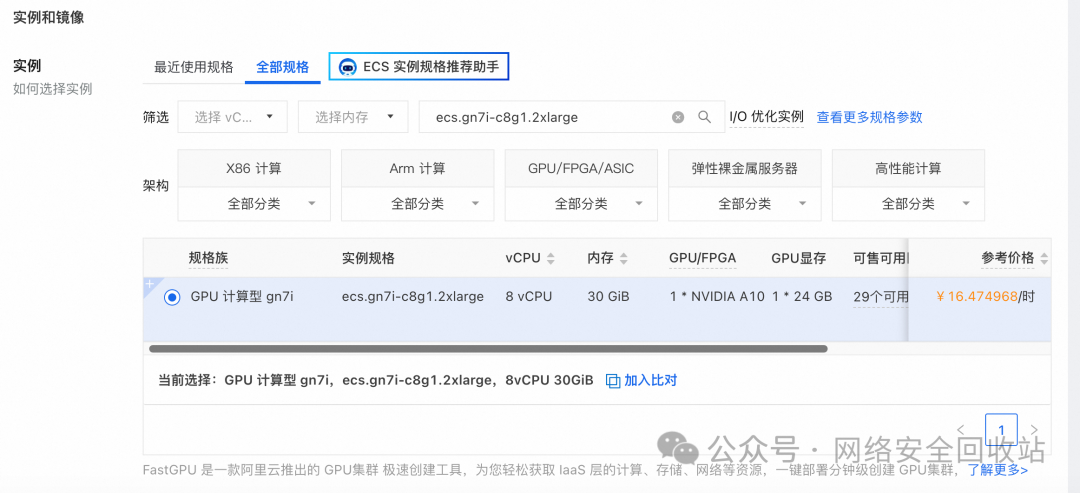Click page number 1 button
The width and height of the screenshot is (1080, 493).
(x=1001, y=430)
